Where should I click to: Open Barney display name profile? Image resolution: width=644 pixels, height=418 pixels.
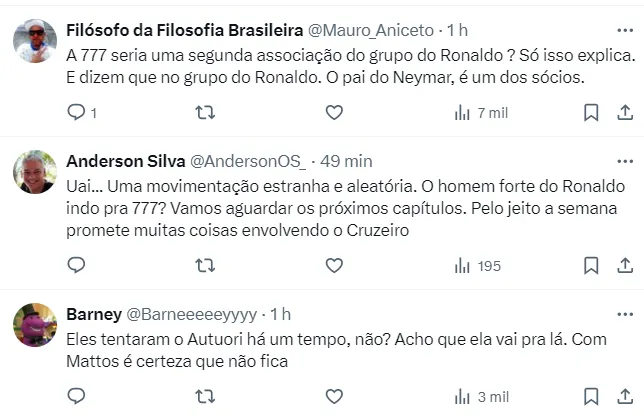coord(94,314)
